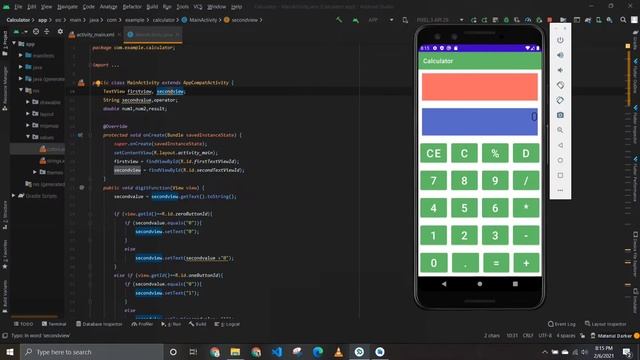Click Android phone home navigation button
This screenshot has width=640, height=360.
tap(480, 284)
